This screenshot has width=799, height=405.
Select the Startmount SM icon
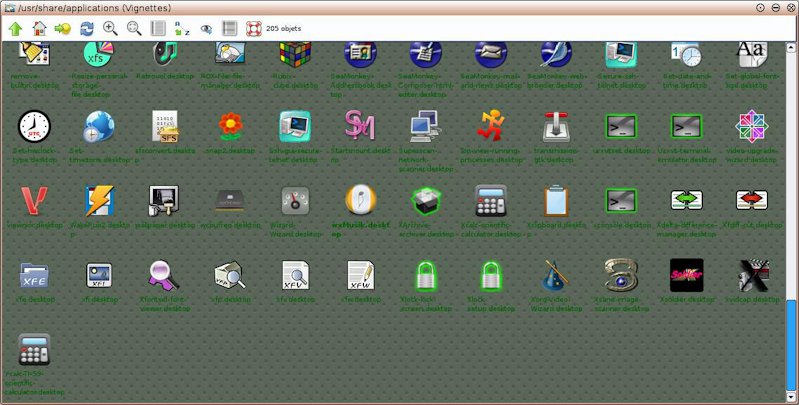(360, 125)
